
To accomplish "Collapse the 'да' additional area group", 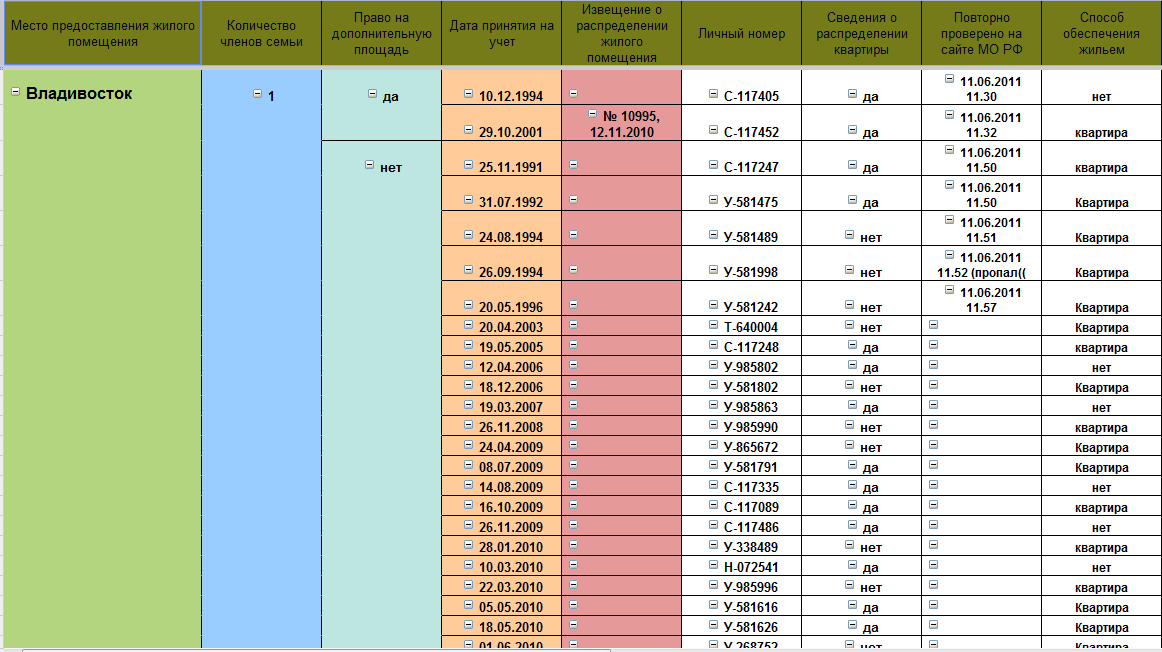I will [x=372, y=94].
